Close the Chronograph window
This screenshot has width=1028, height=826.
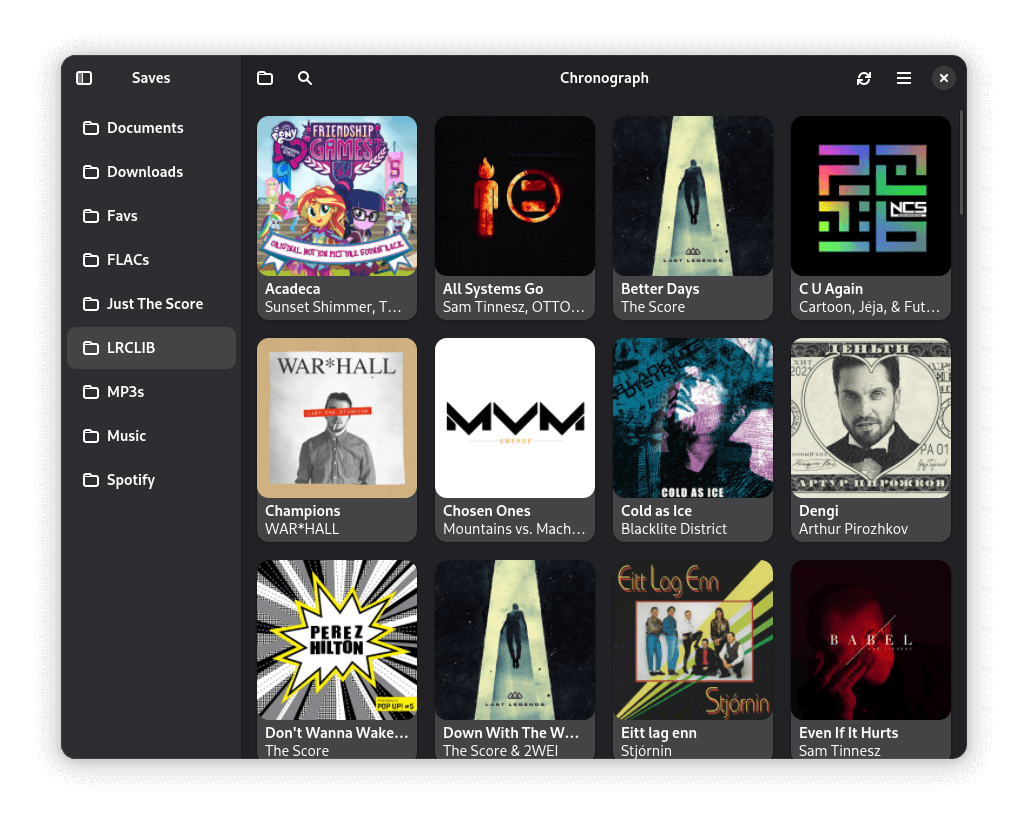coord(944,78)
